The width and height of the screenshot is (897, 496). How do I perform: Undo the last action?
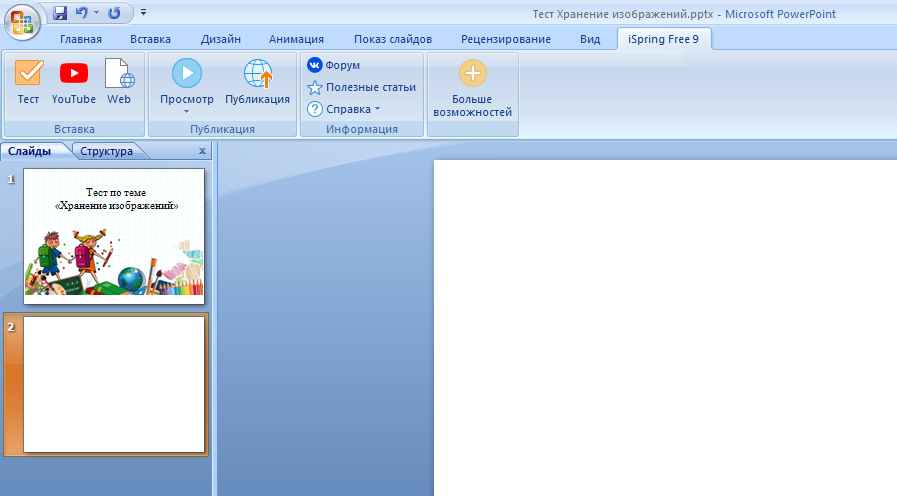click(82, 13)
